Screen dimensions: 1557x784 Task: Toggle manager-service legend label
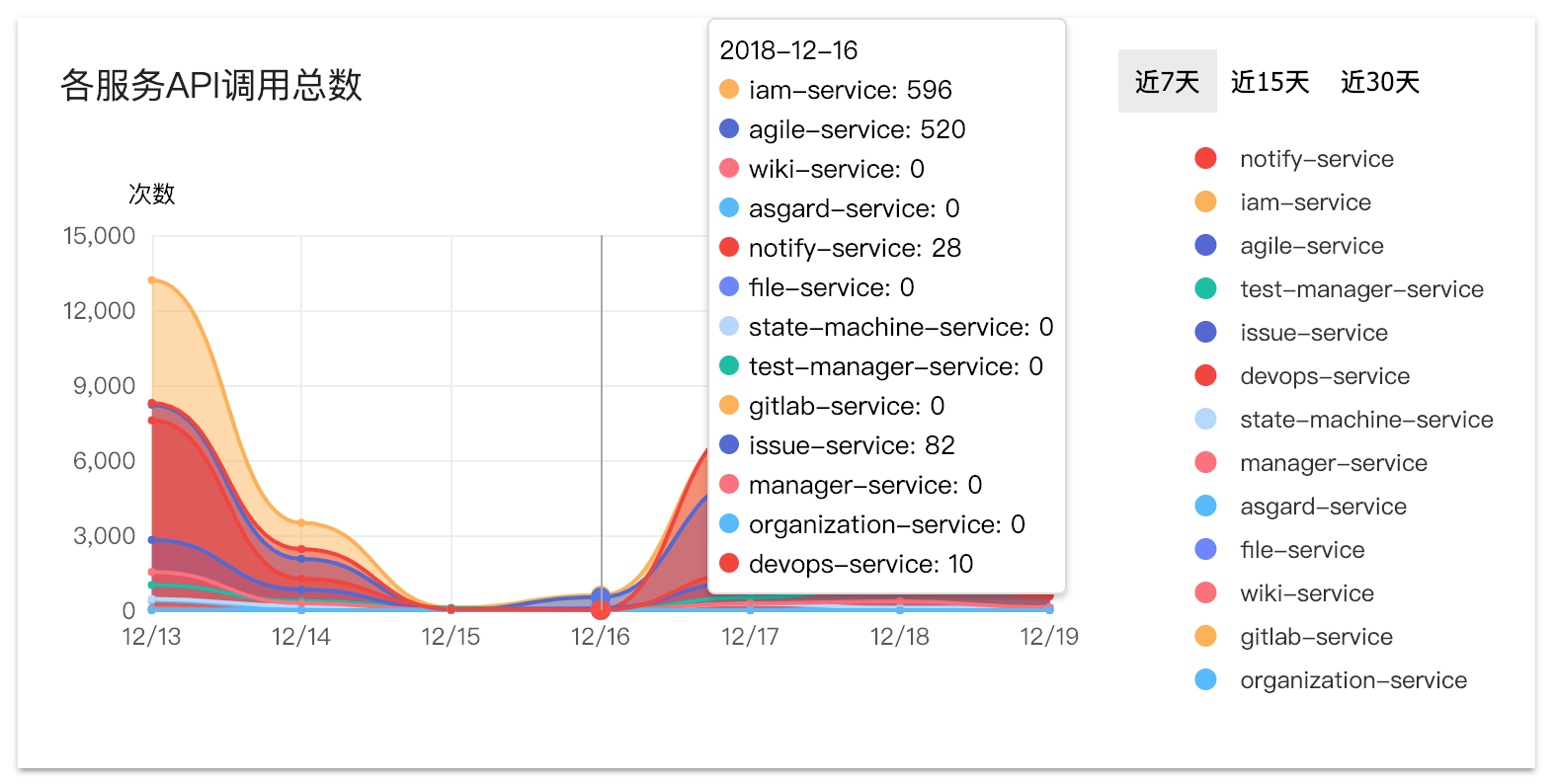coord(1333,463)
